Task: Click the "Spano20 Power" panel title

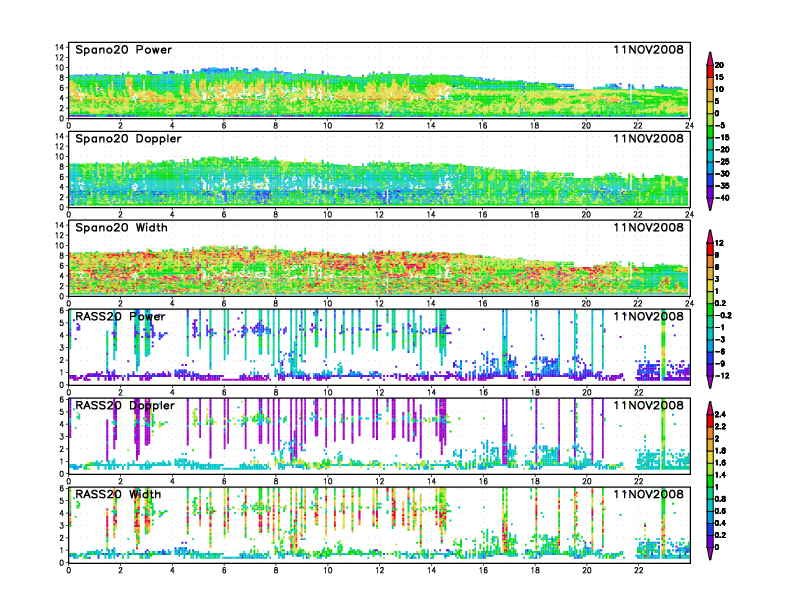Action: point(123,50)
